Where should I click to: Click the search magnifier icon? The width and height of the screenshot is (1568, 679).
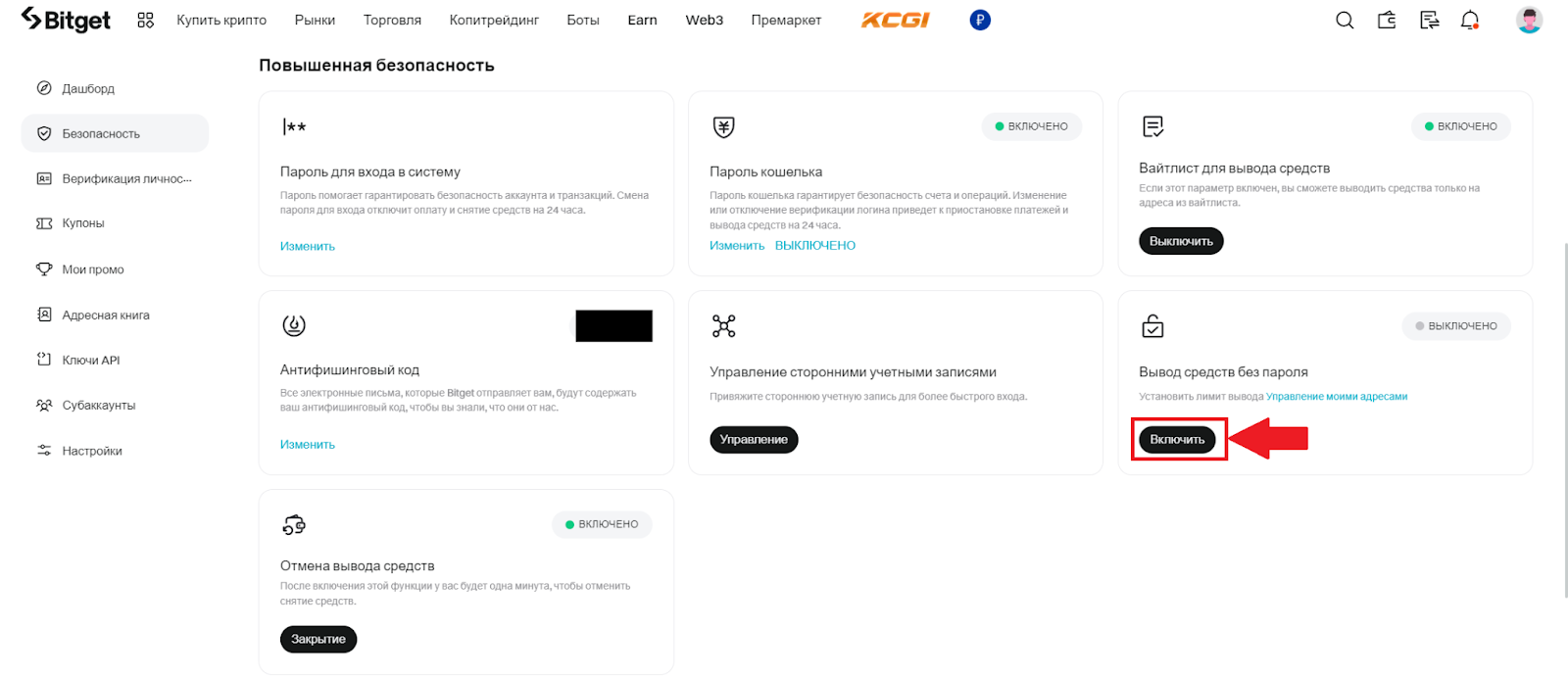click(1345, 21)
